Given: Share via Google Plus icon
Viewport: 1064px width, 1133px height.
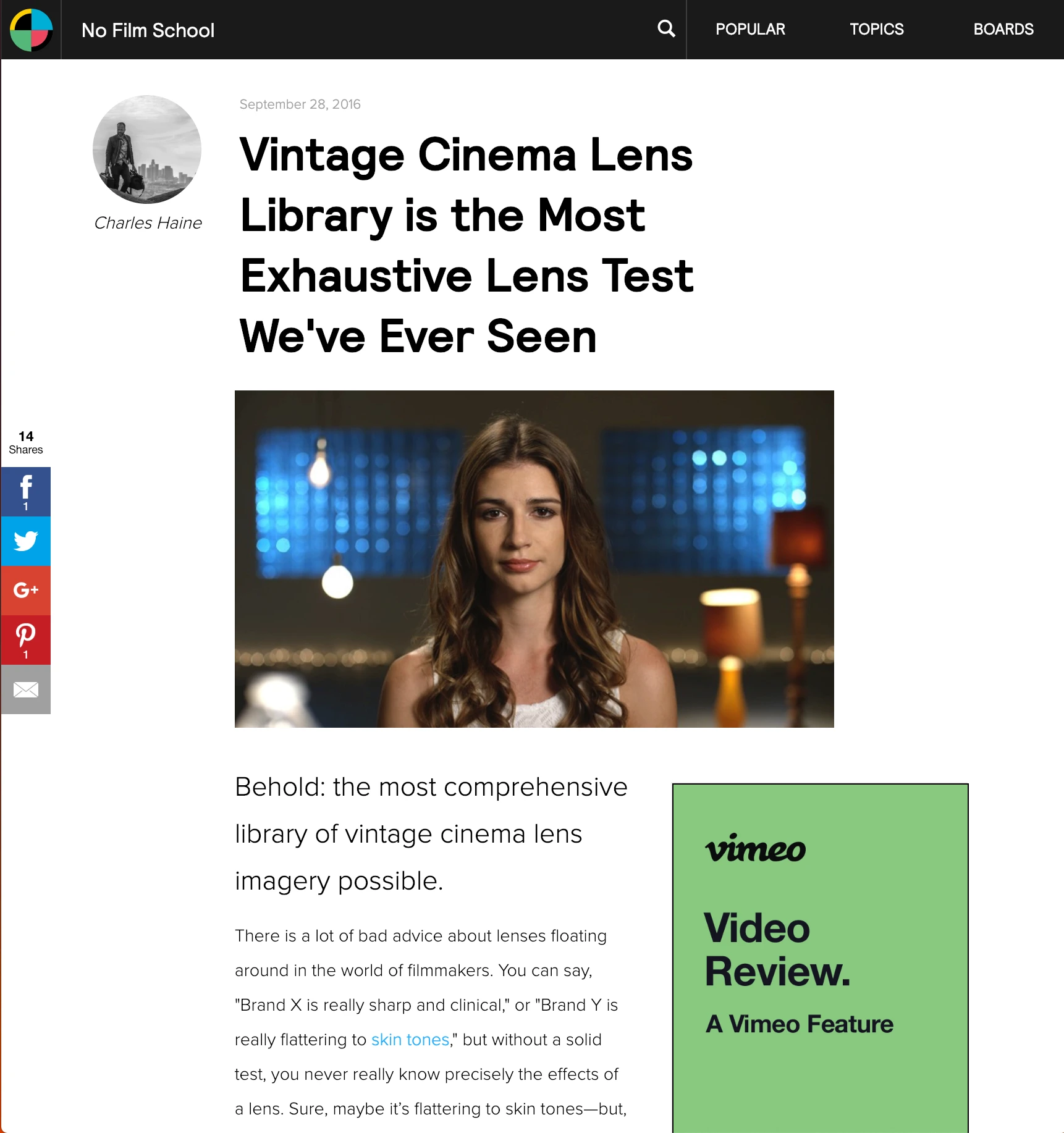Looking at the screenshot, I should click(x=26, y=591).
